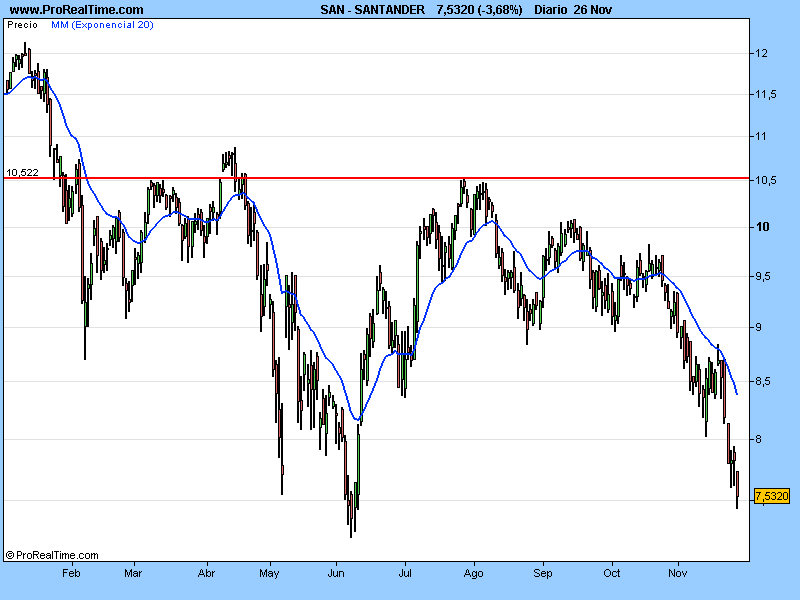Click the Jul label on time axis
Screen dimensions: 800x600
pyautogui.click(x=405, y=573)
